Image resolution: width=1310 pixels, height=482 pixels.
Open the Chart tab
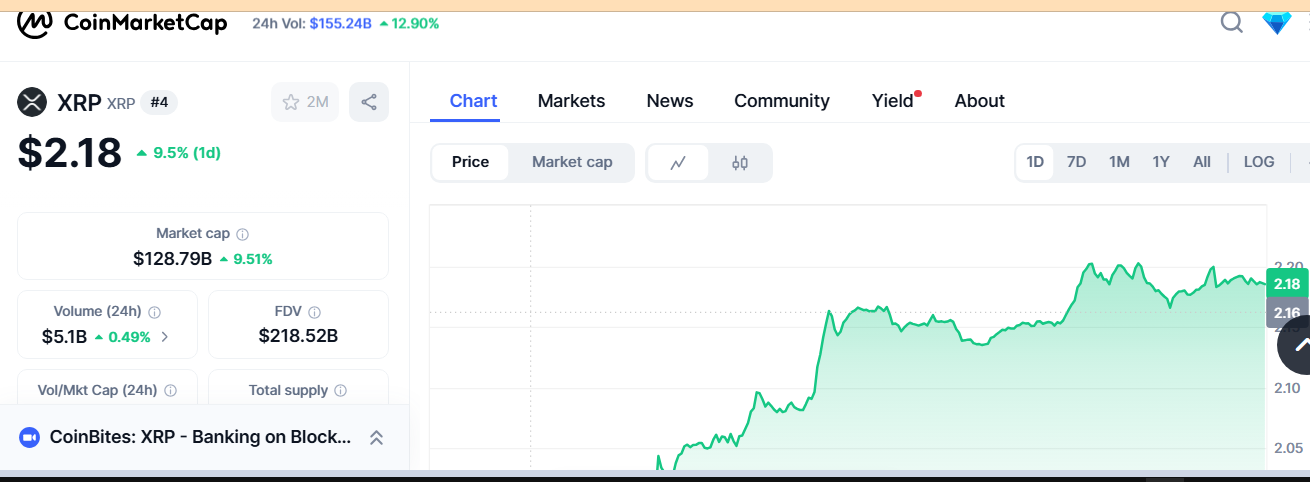[474, 101]
